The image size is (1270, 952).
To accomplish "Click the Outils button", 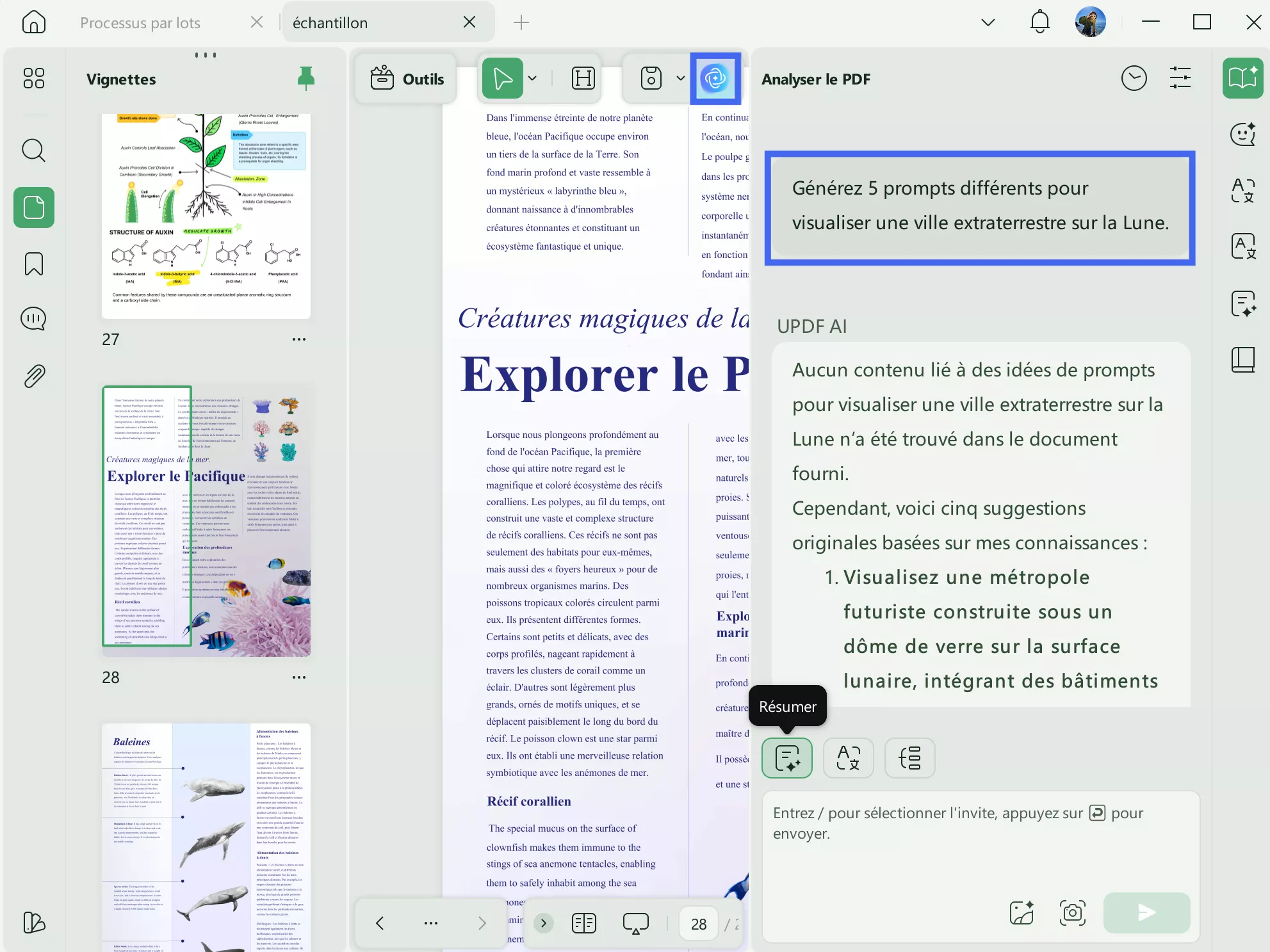I will click(x=407, y=79).
